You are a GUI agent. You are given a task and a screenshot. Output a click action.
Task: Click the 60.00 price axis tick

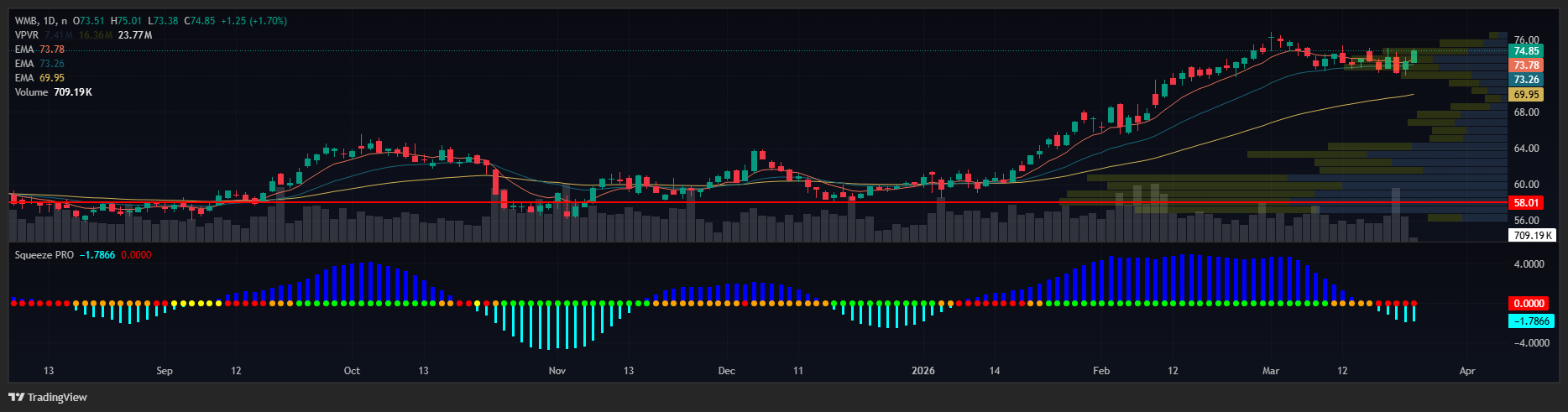click(x=1526, y=185)
